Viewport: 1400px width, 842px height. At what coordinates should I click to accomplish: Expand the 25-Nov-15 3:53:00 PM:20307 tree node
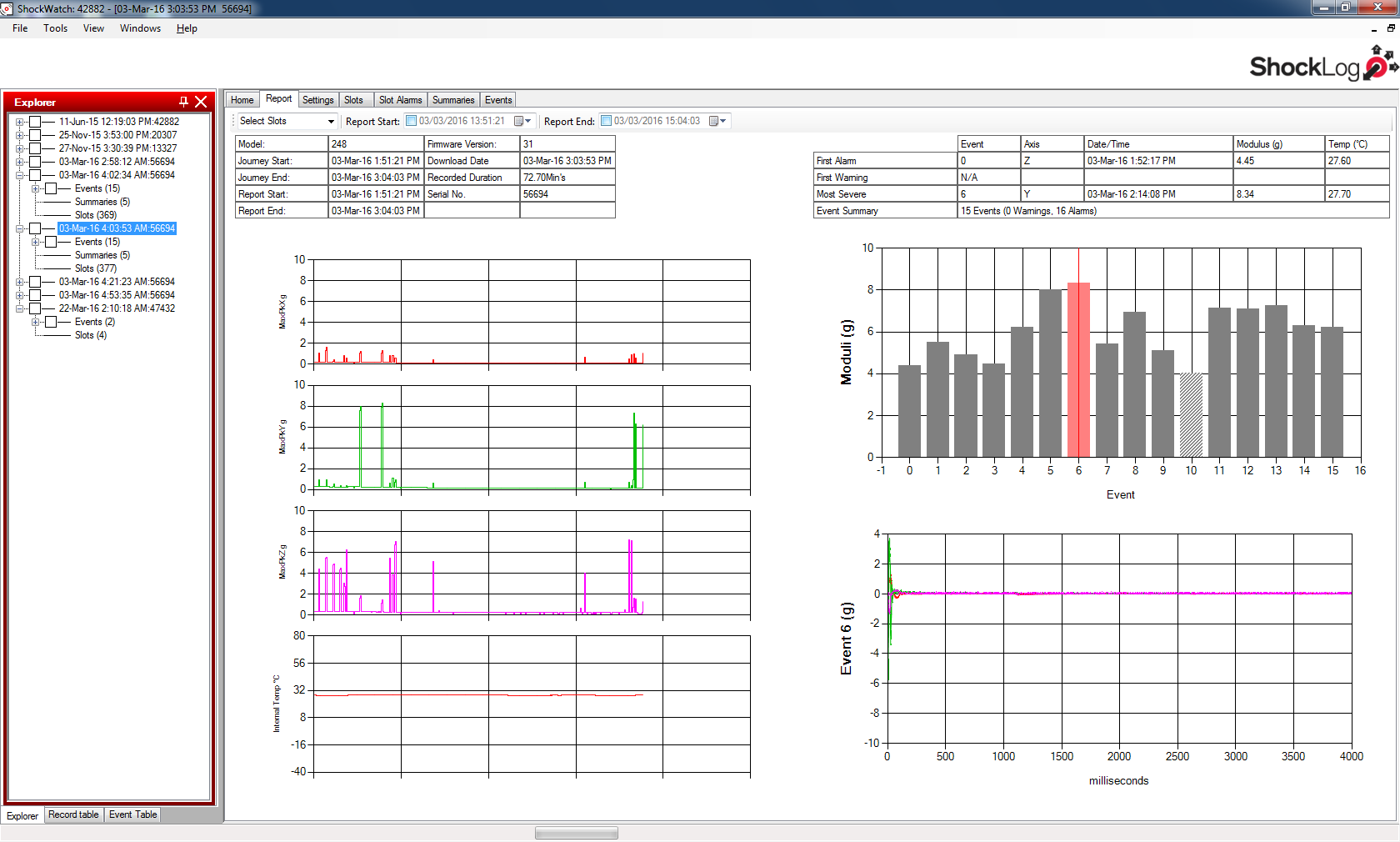[x=20, y=135]
